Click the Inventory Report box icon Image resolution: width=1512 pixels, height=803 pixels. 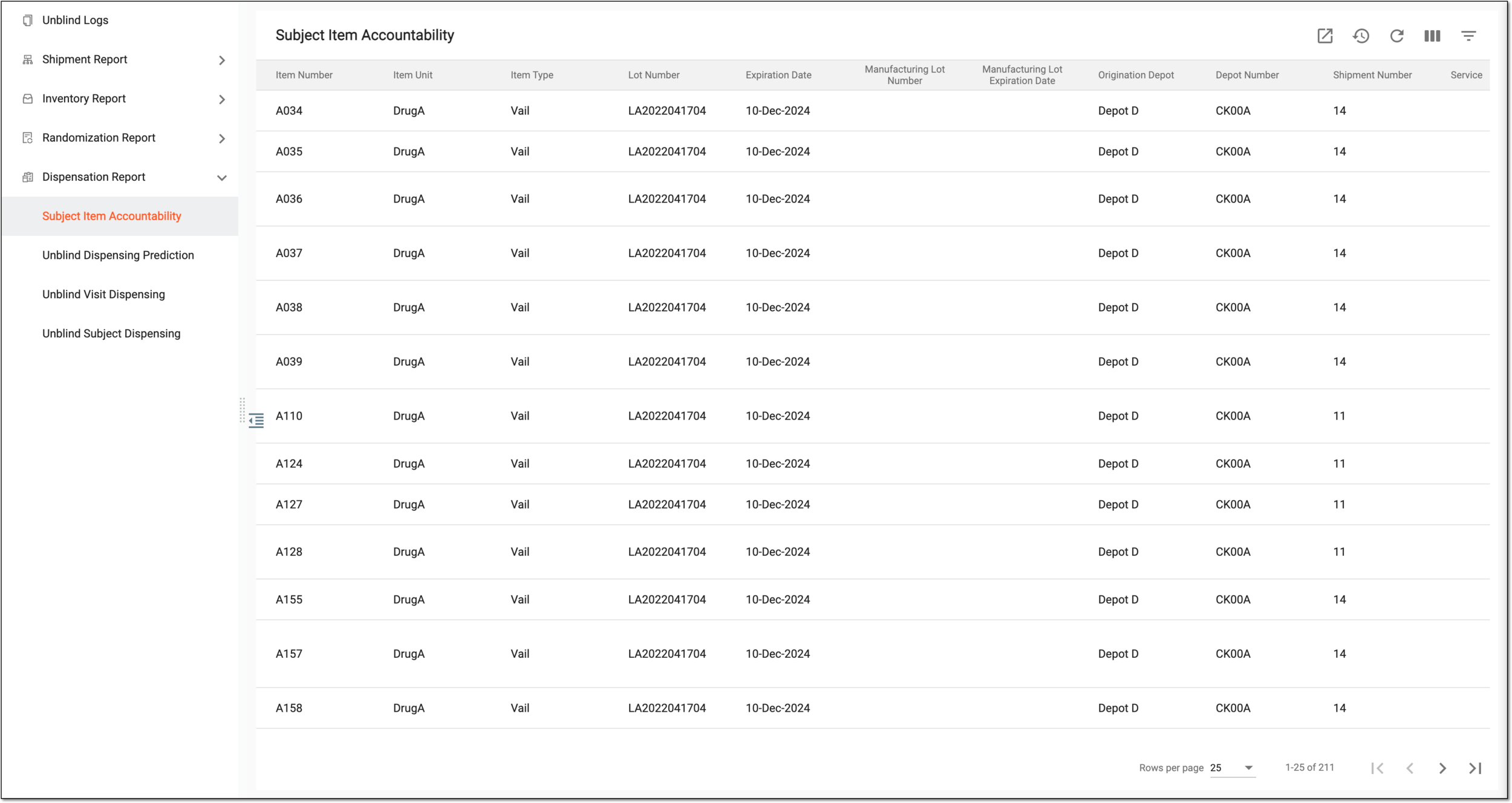(27, 99)
